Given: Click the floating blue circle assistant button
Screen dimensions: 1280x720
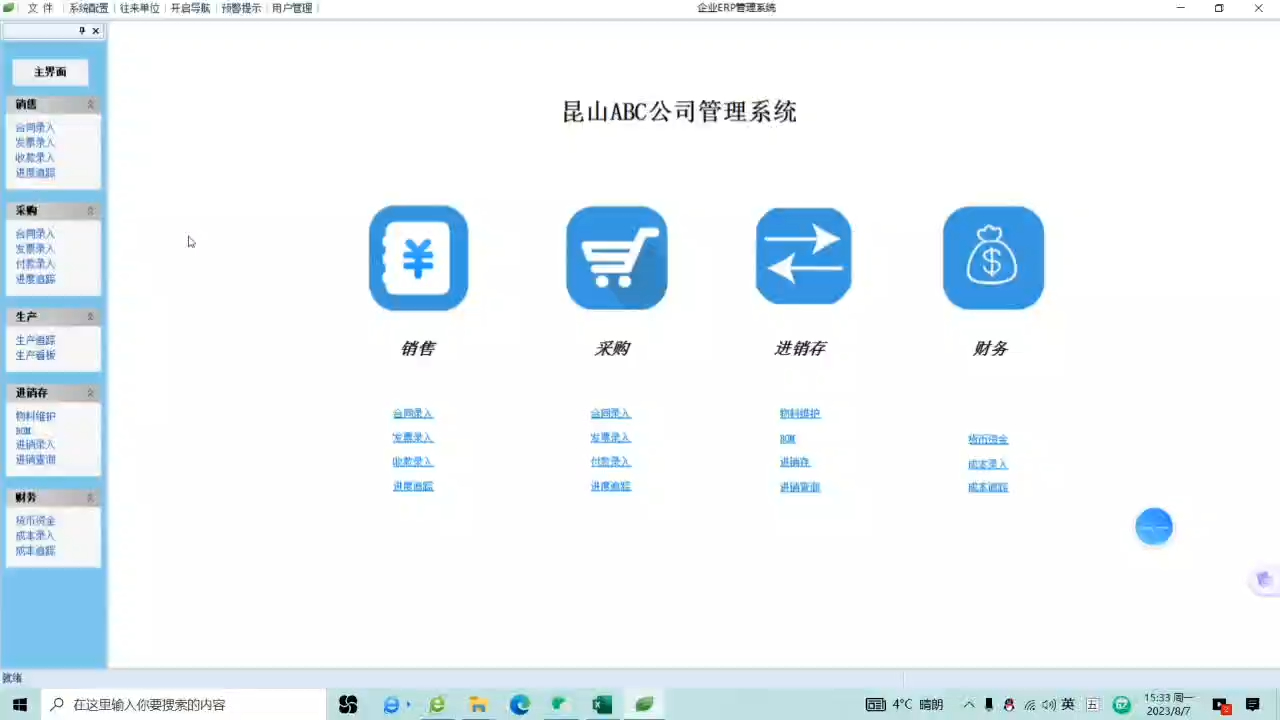Looking at the screenshot, I should (1154, 526).
